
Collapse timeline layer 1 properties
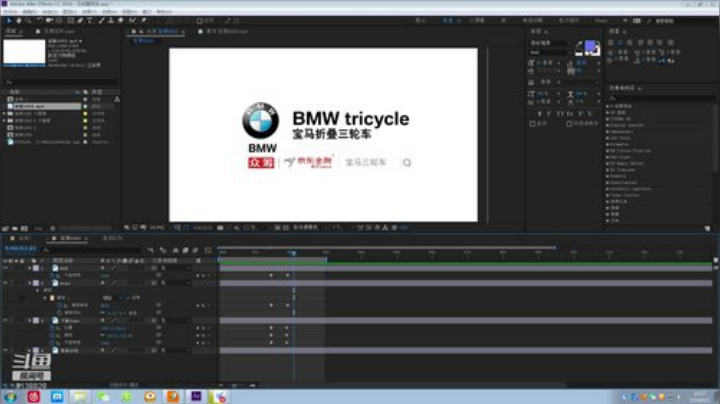click(x=30, y=268)
